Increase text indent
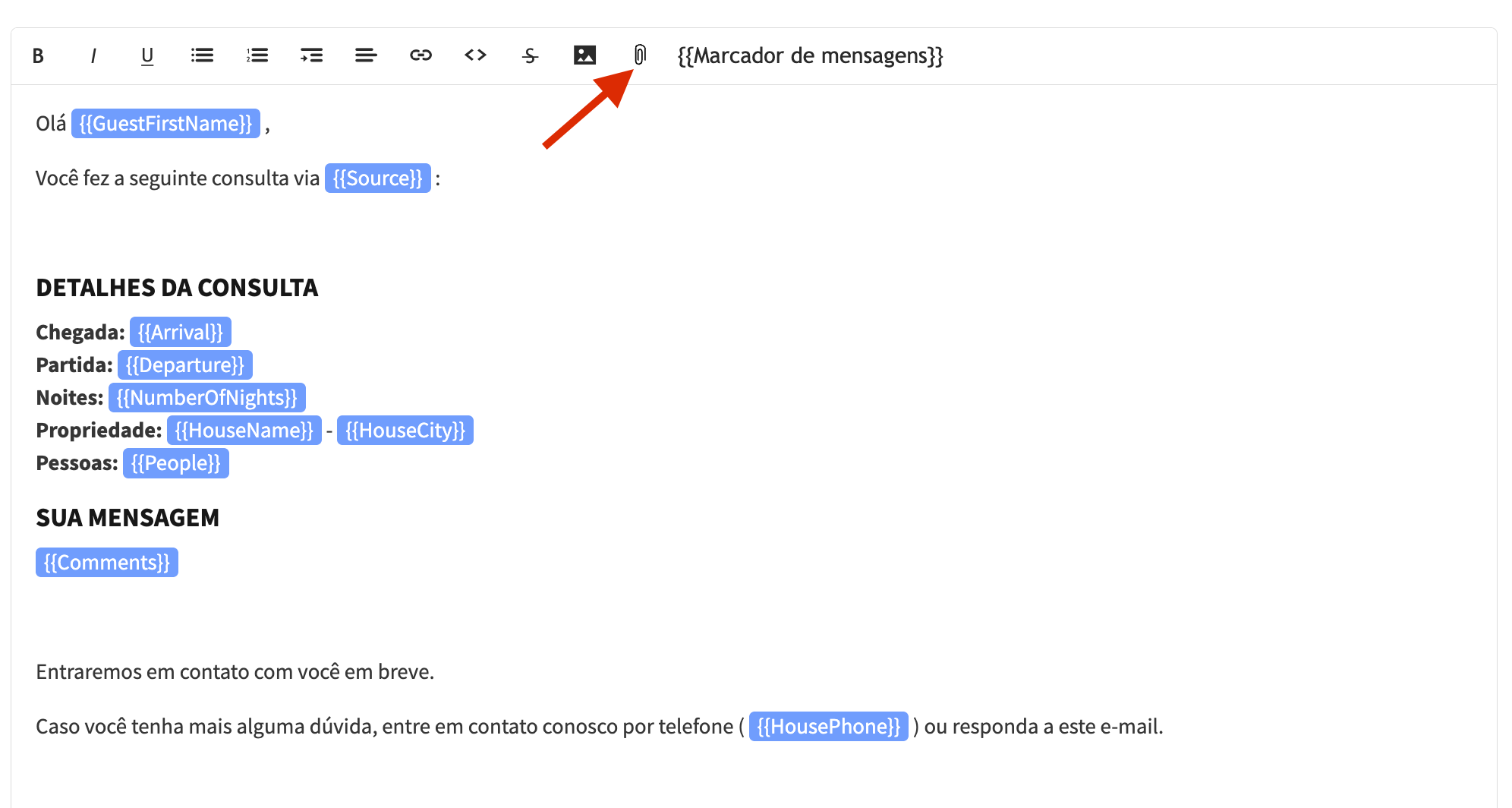This screenshot has width=1512, height=808. (x=311, y=55)
